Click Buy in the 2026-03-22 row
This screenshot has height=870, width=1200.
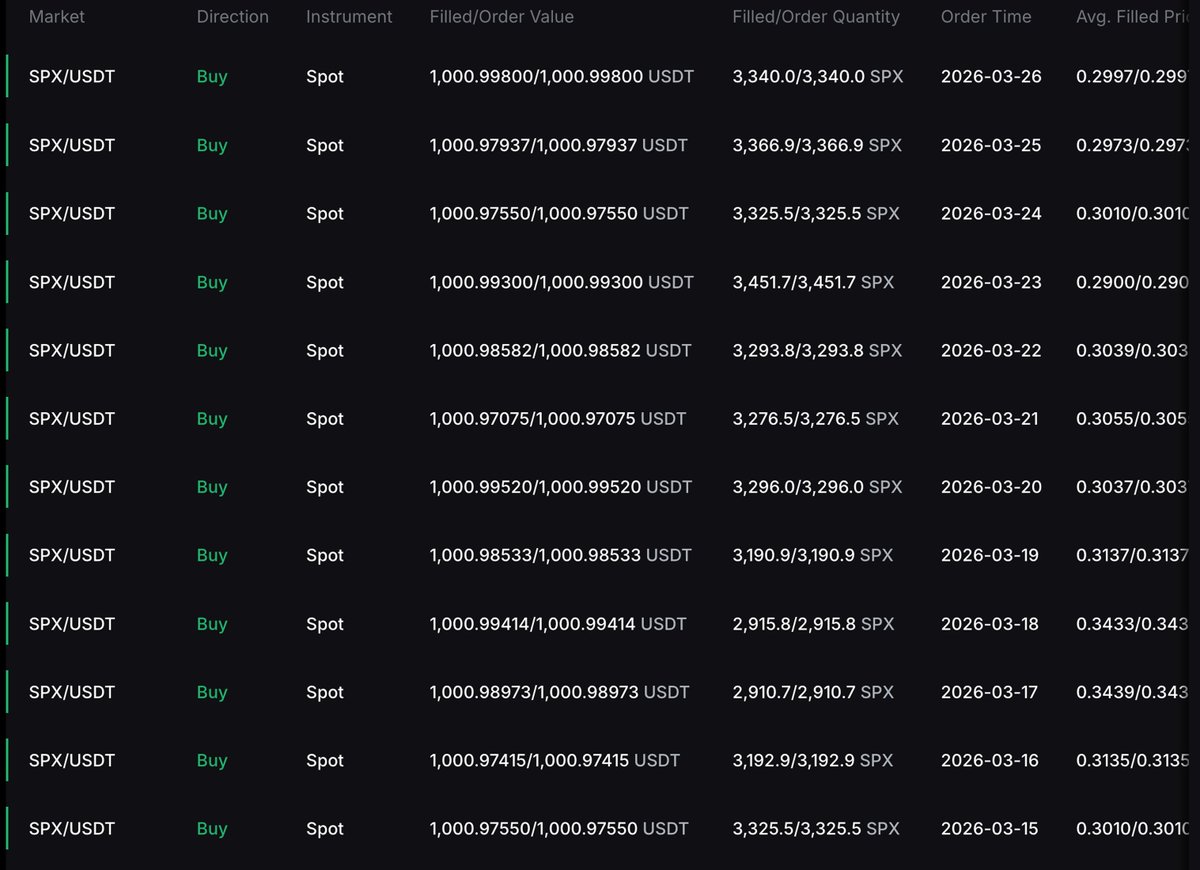[x=212, y=350]
